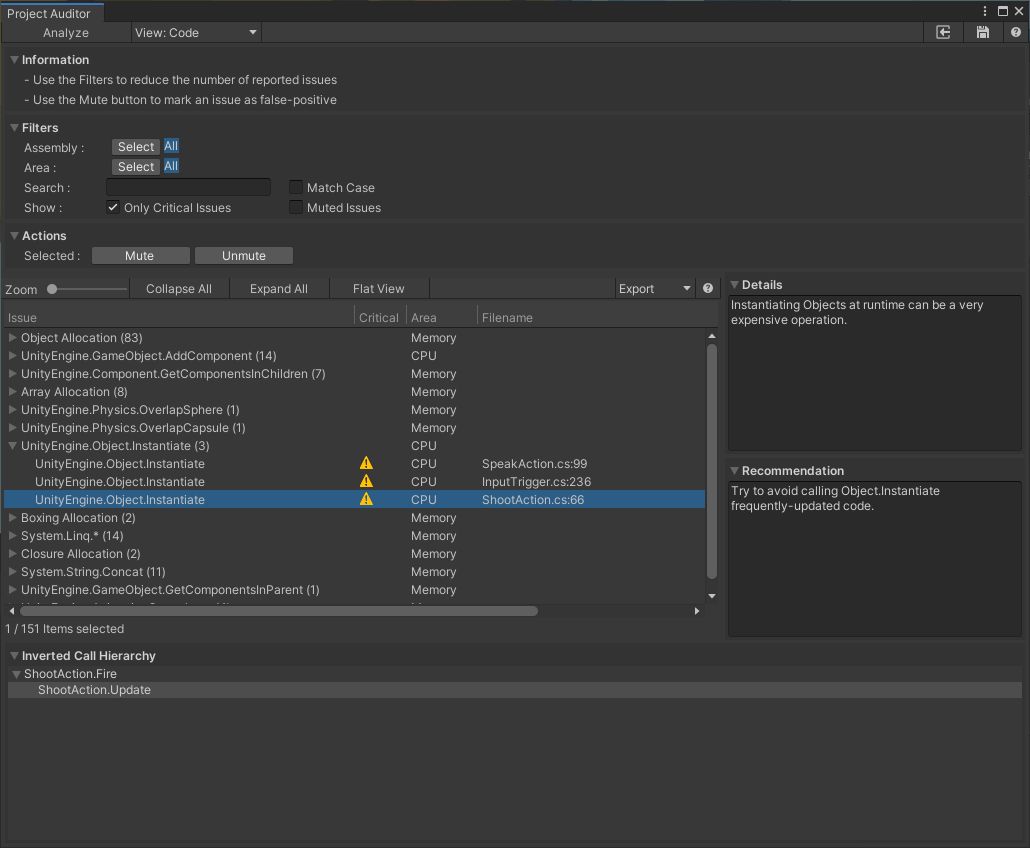Click the Unmute button

(x=244, y=256)
